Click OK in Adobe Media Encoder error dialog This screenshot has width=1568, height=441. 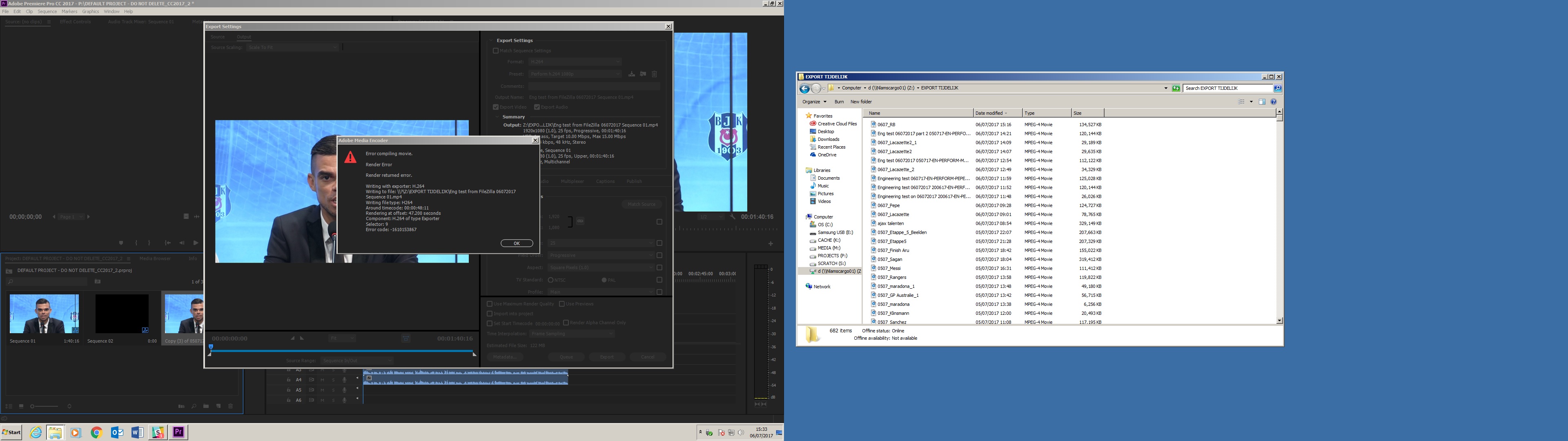[517, 243]
